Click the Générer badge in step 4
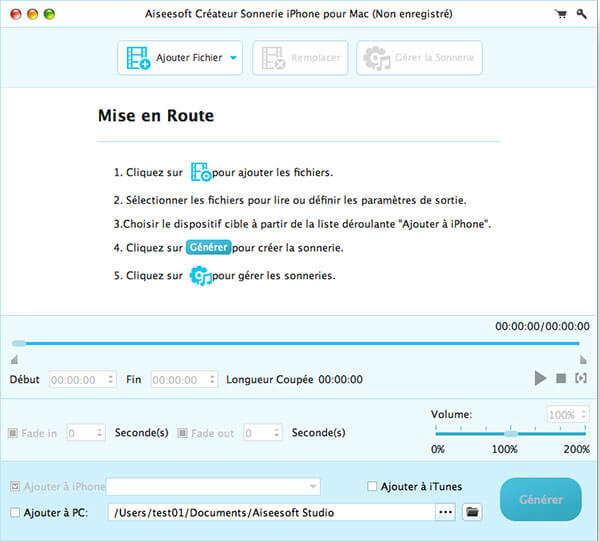This screenshot has height=541, width=600. (x=209, y=247)
